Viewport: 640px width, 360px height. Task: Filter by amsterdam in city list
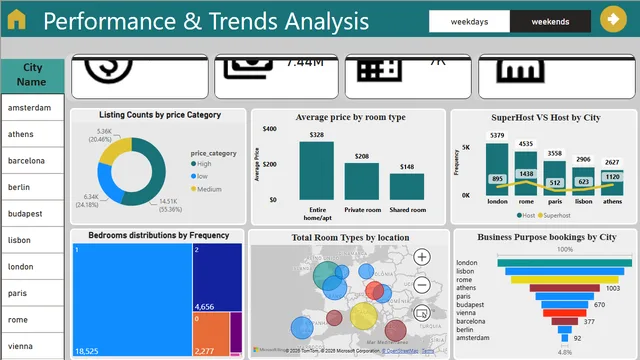tap(33, 108)
